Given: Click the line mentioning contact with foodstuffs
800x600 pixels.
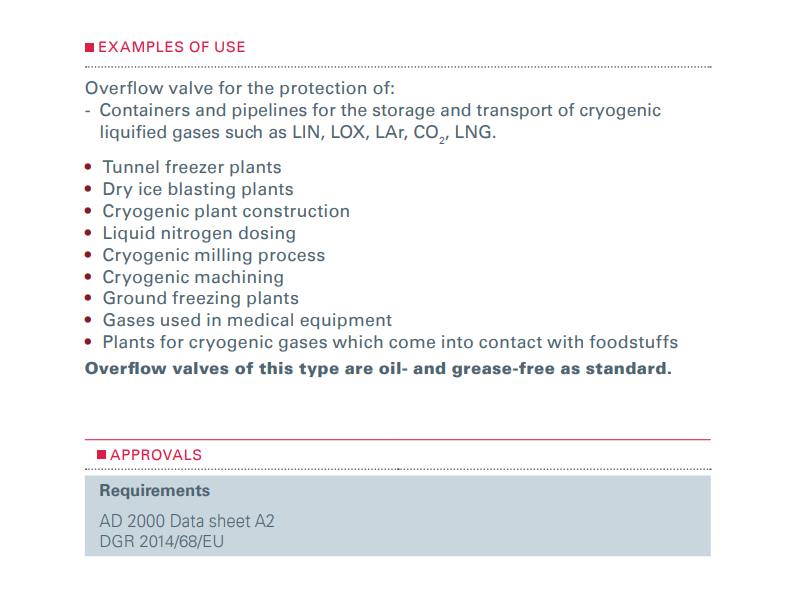Looking at the screenshot, I should coord(390,342).
